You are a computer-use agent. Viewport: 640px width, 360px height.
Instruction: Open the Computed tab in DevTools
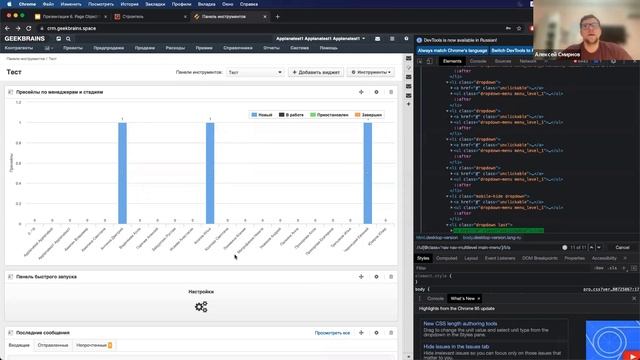click(447, 258)
